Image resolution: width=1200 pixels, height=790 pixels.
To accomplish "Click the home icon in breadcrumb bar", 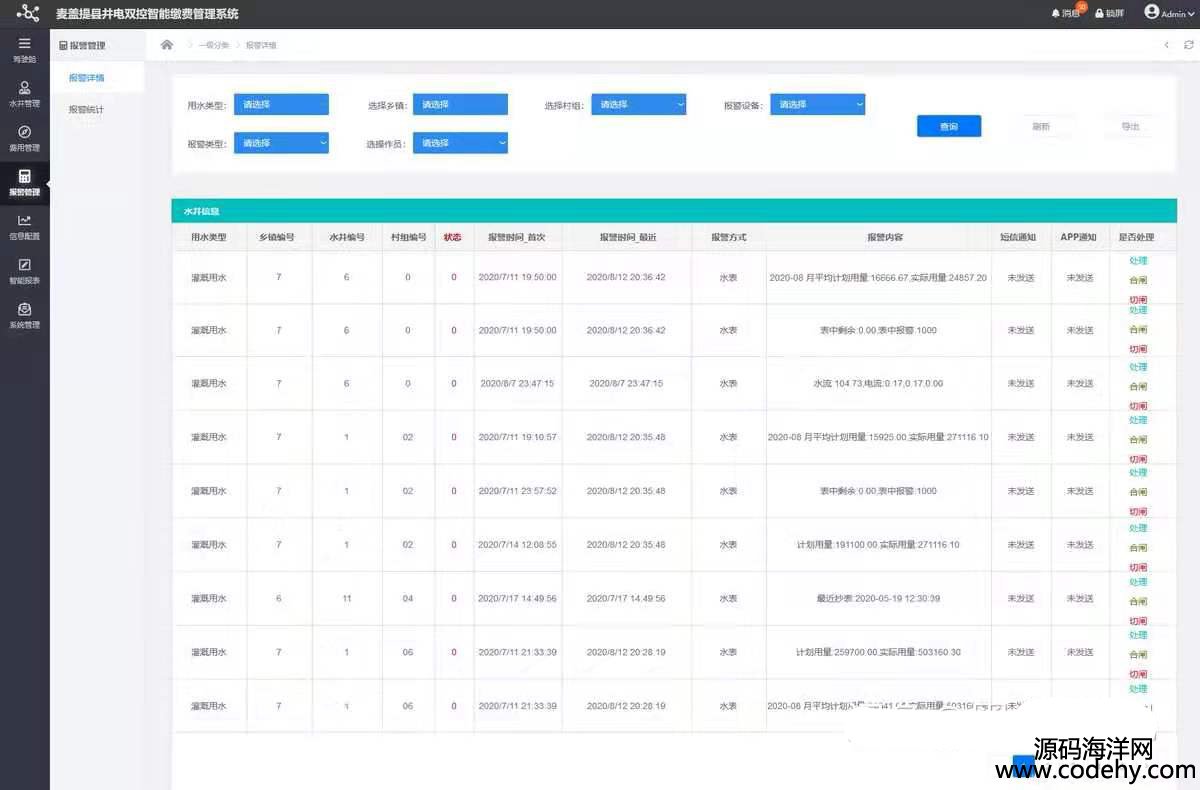I will pyautogui.click(x=167, y=45).
